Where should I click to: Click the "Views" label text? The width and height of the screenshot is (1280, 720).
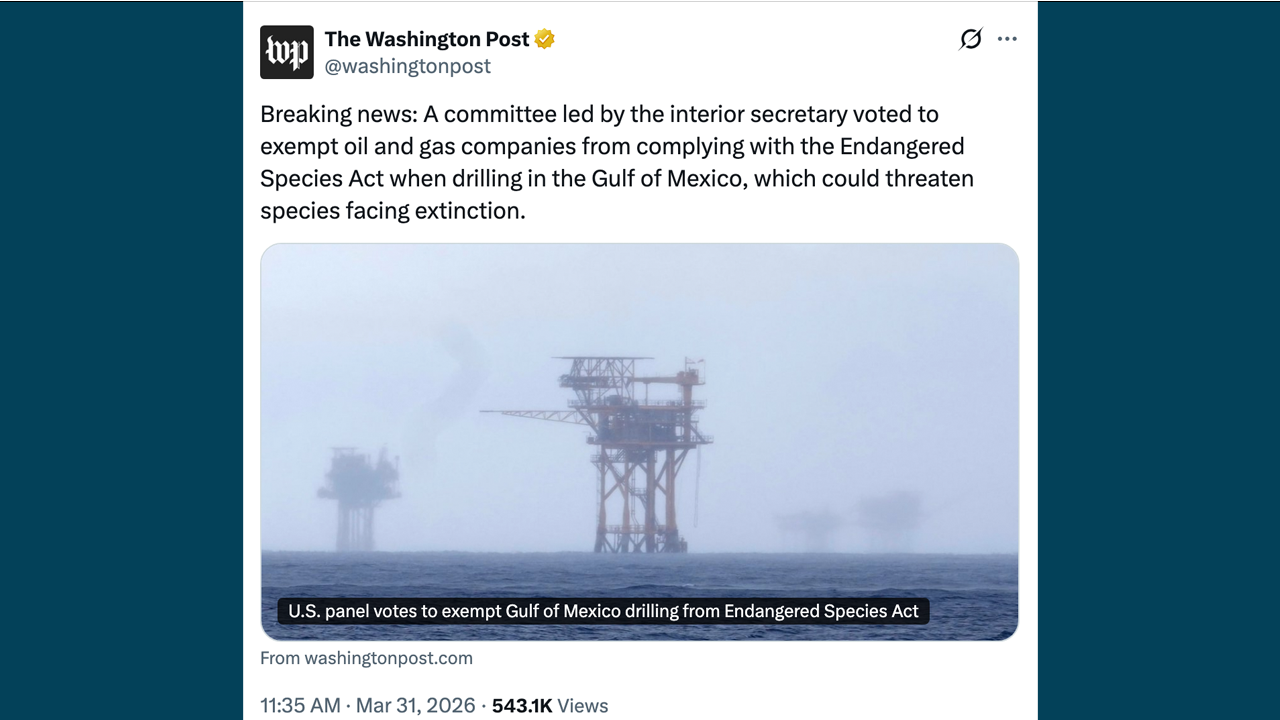[x=583, y=705]
